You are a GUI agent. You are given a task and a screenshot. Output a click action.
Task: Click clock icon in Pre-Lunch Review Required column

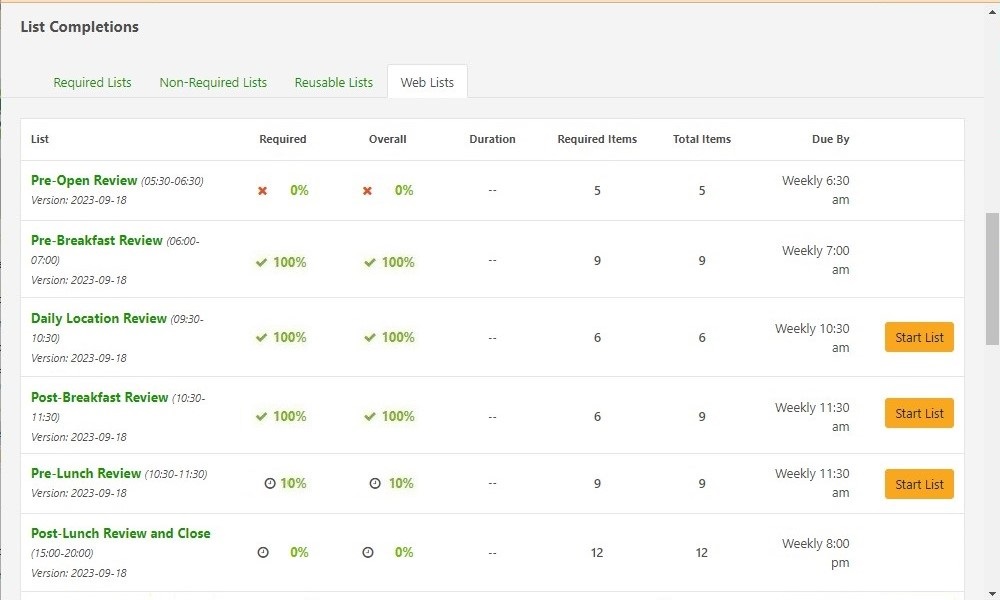click(269, 484)
